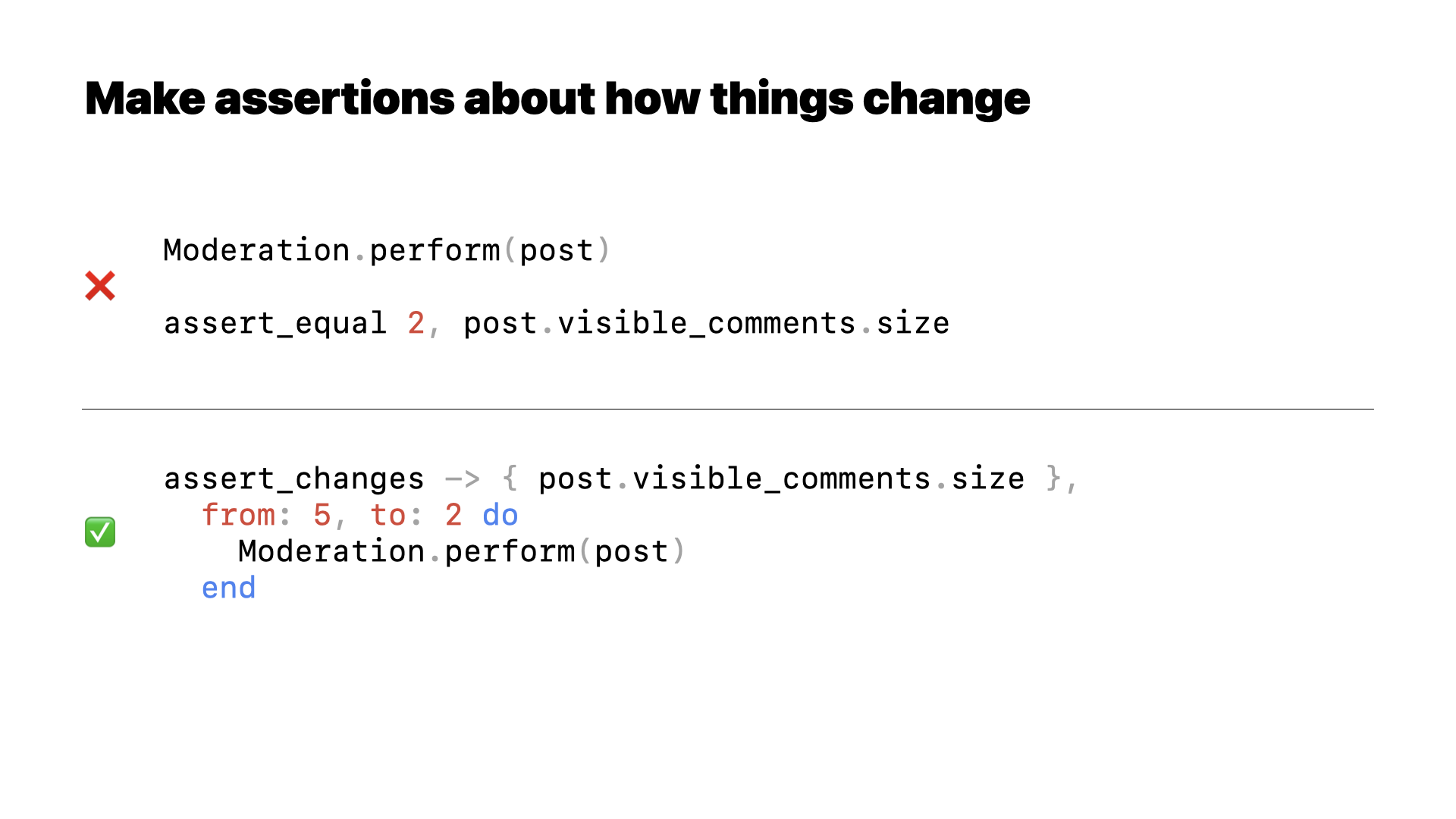Click the Moderation.perform(post) line in top example

(387, 250)
